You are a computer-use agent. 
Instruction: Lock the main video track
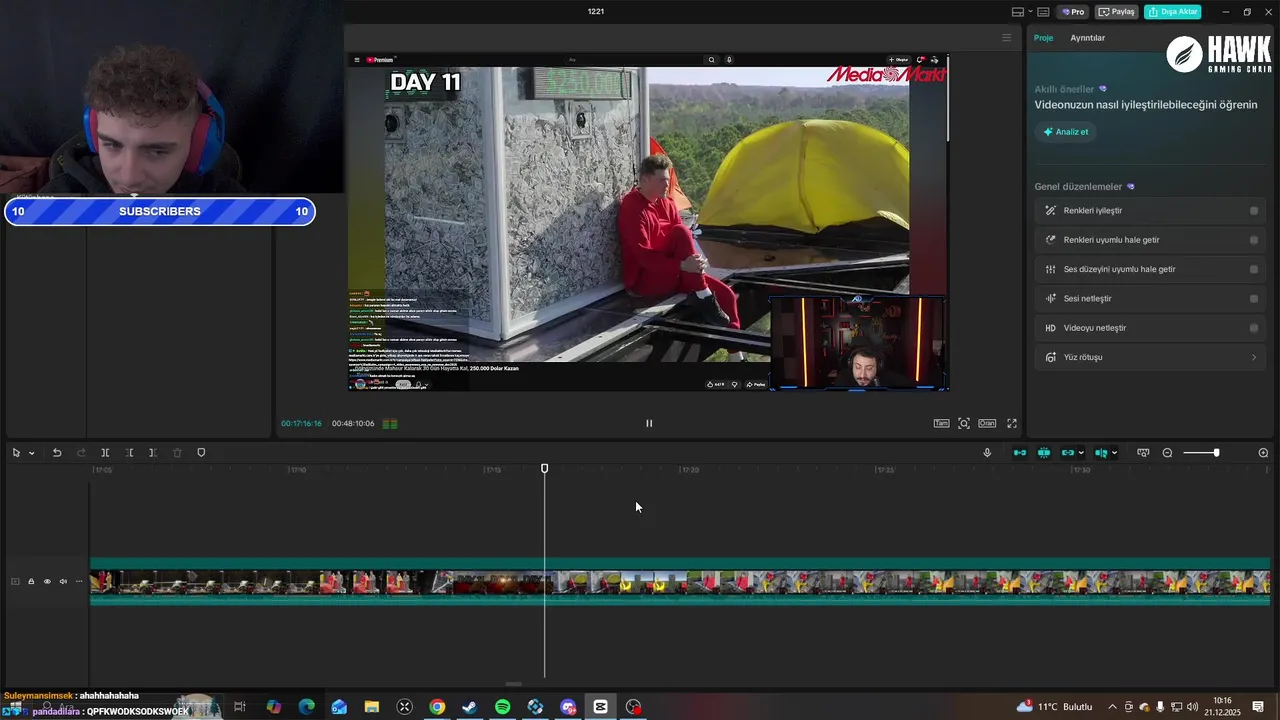coord(31,582)
